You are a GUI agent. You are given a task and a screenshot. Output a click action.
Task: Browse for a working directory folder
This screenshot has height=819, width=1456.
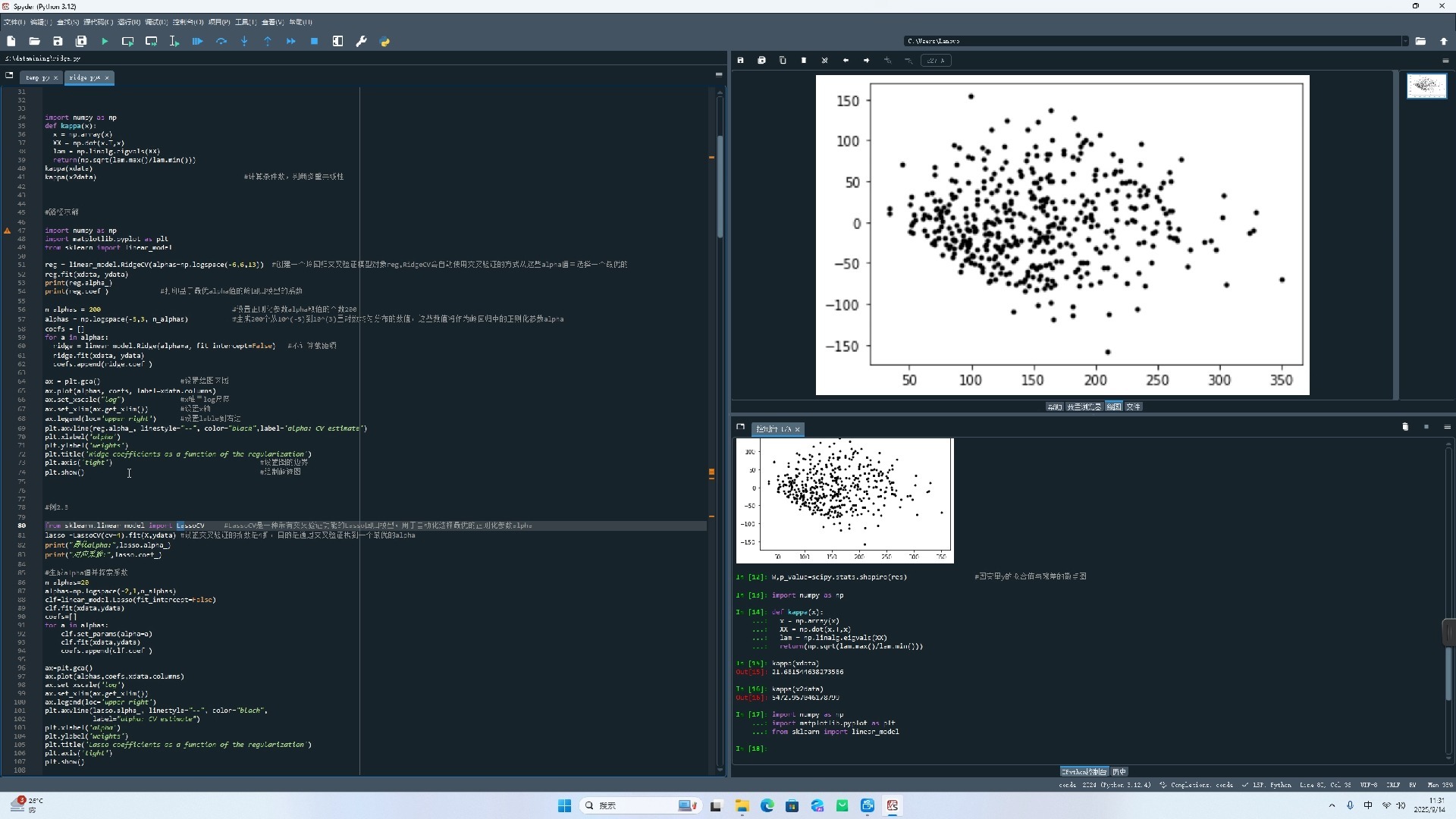[x=1420, y=41]
